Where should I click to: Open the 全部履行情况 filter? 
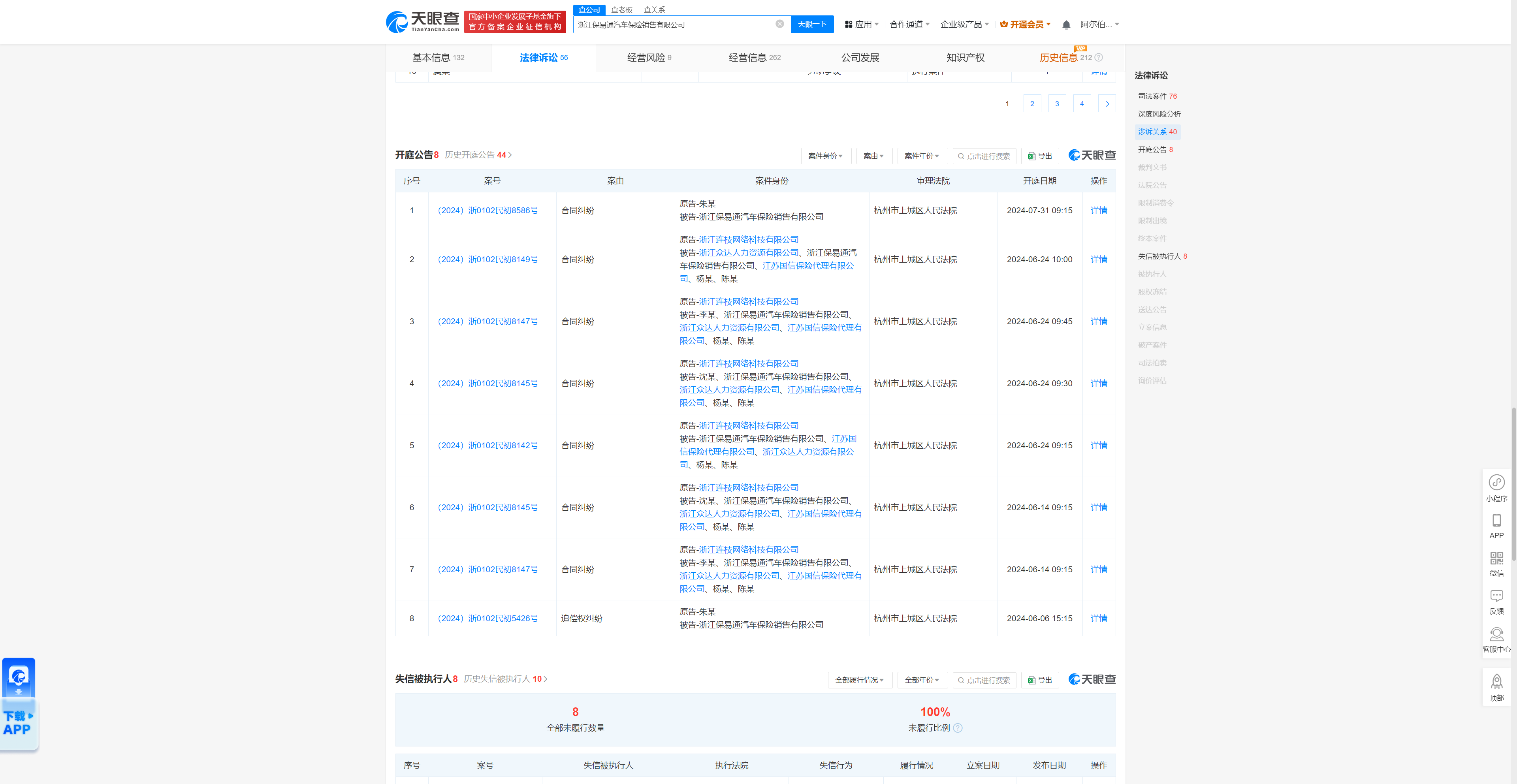click(860, 680)
